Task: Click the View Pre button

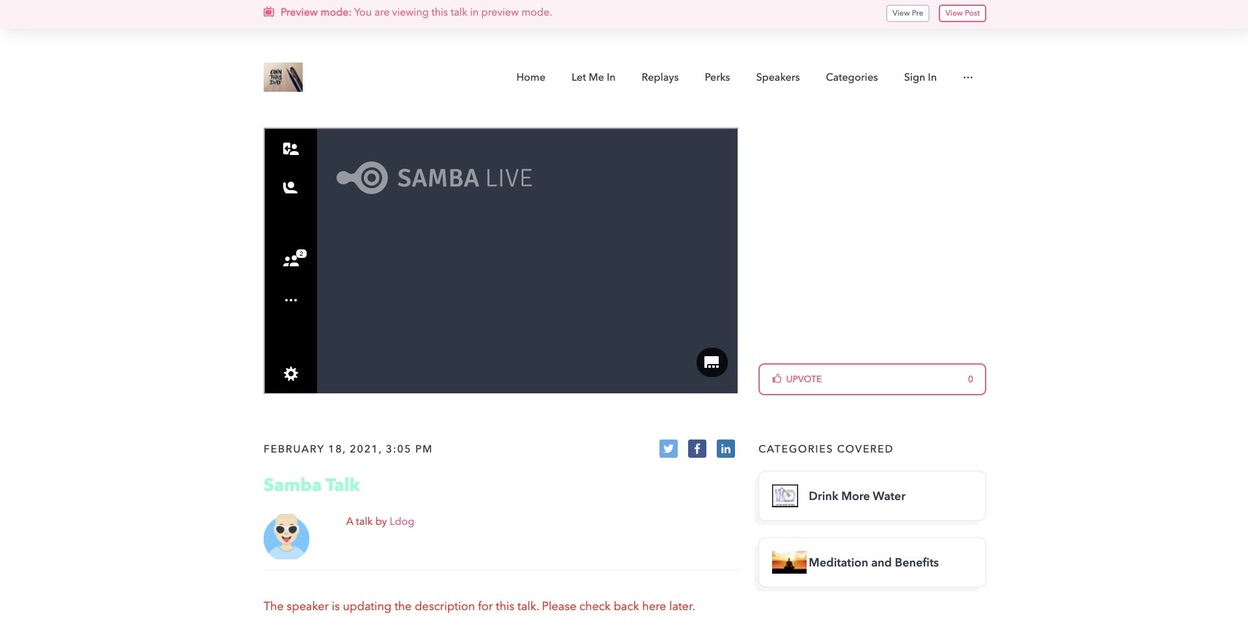Action: (907, 13)
